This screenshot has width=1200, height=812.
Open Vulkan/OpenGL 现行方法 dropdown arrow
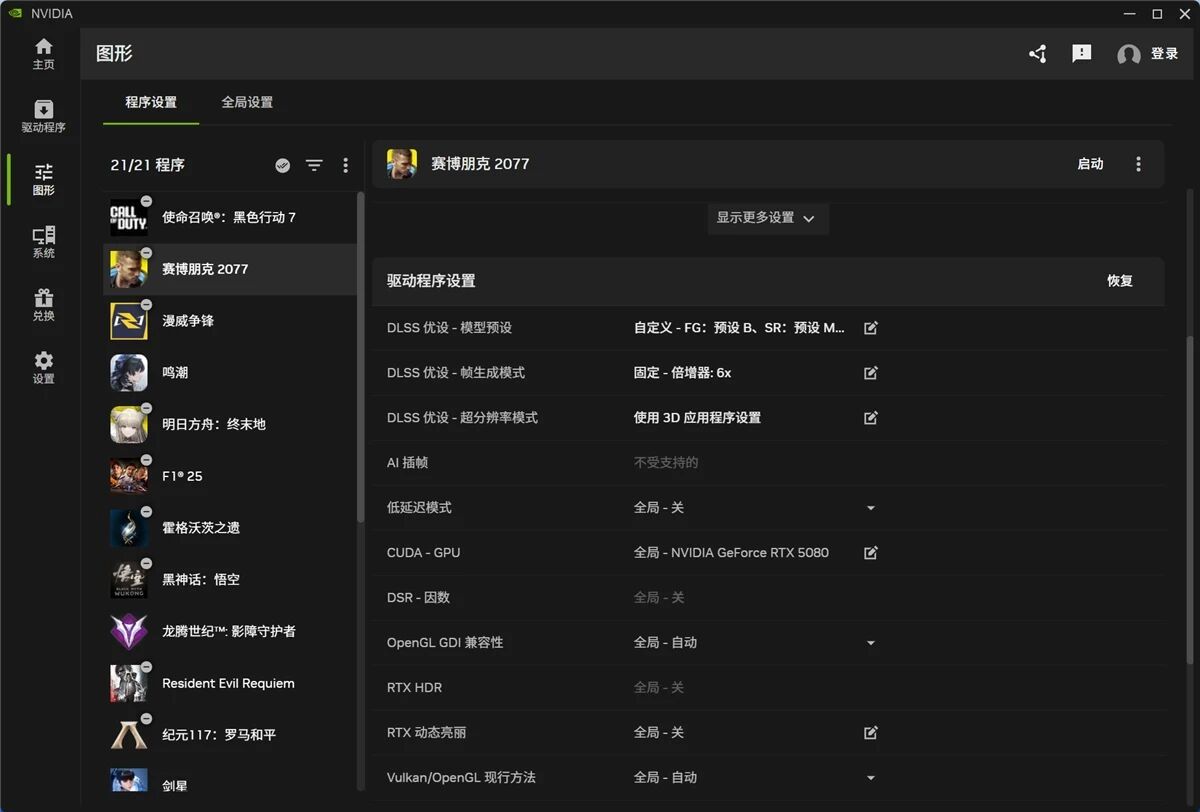click(x=871, y=778)
